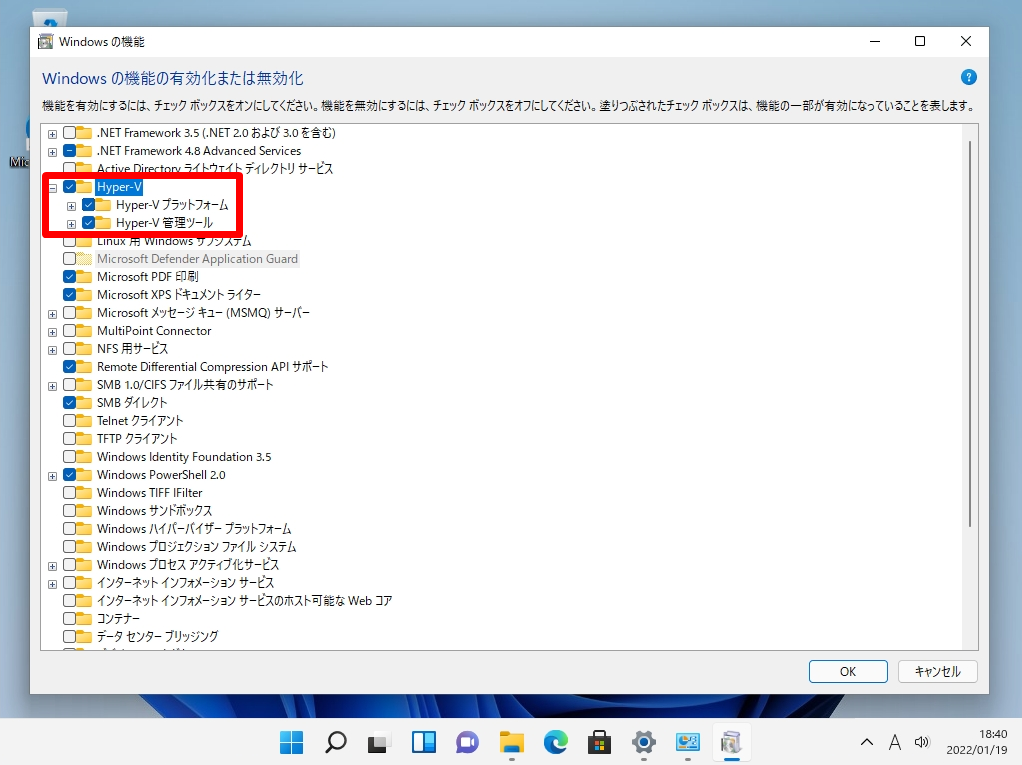Expand Windows プロセス アクティブ化サービス node
The height and width of the screenshot is (765, 1022).
(52, 566)
